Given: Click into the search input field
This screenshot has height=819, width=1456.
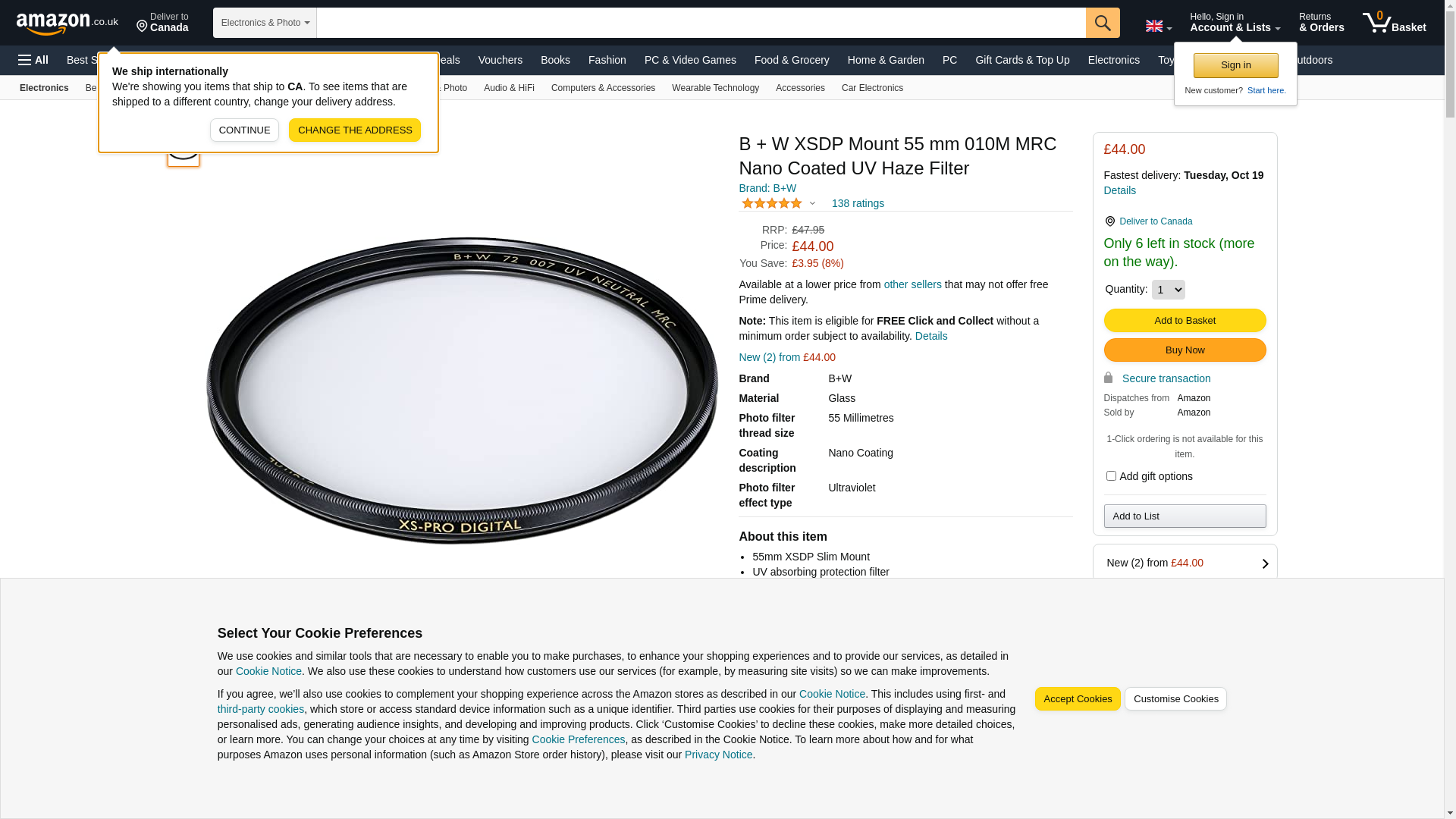Looking at the screenshot, I should tap(701, 23).
